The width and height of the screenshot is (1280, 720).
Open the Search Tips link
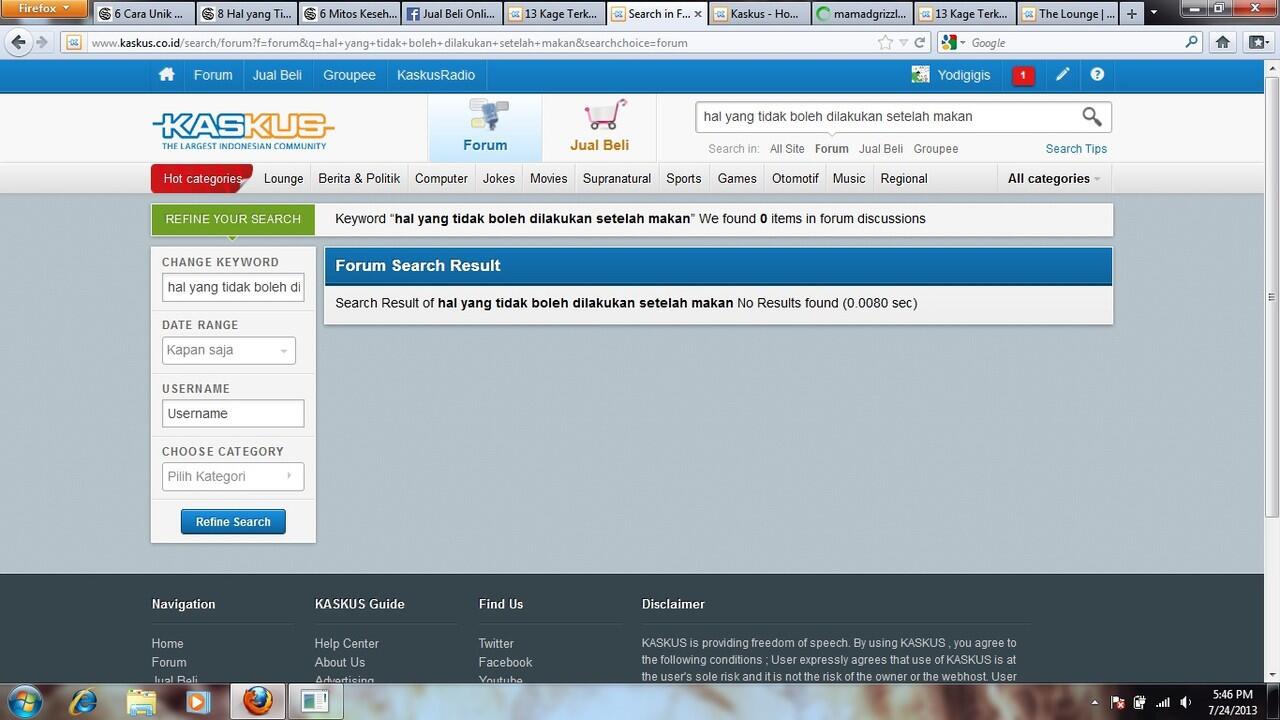(x=1076, y=149)
